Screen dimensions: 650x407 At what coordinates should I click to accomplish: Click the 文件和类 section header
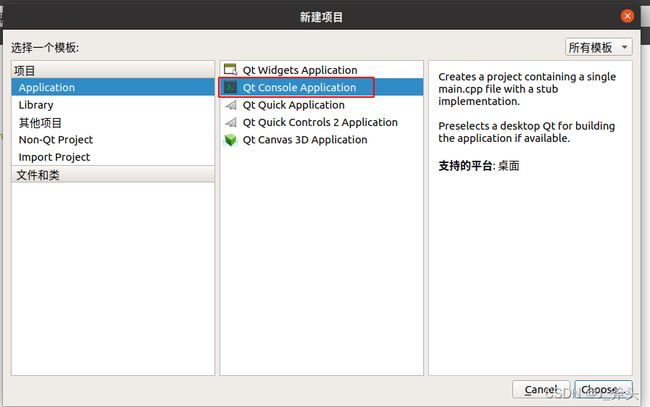coord(113,174)
